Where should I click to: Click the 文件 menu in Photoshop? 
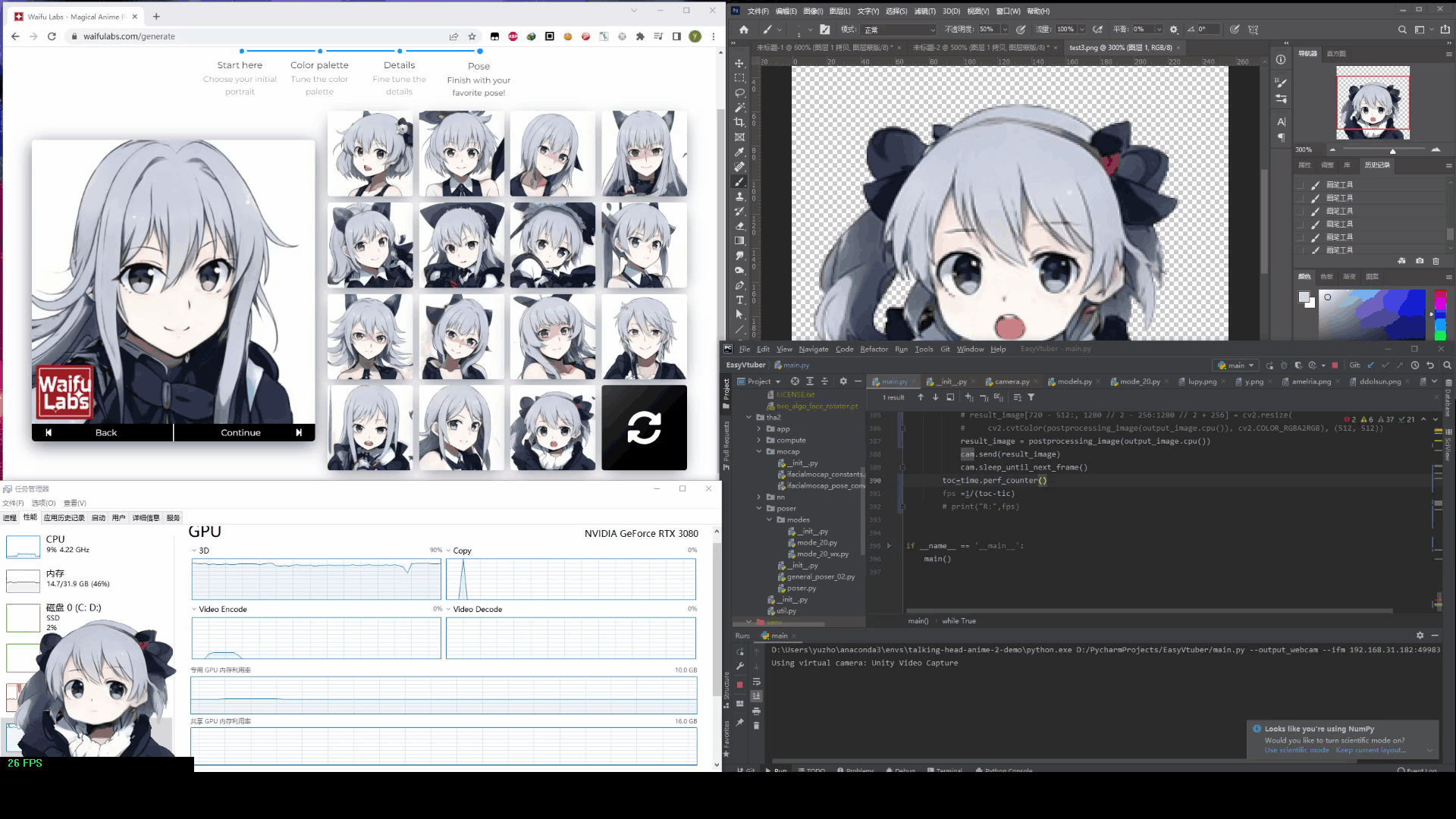coord(757,10)
